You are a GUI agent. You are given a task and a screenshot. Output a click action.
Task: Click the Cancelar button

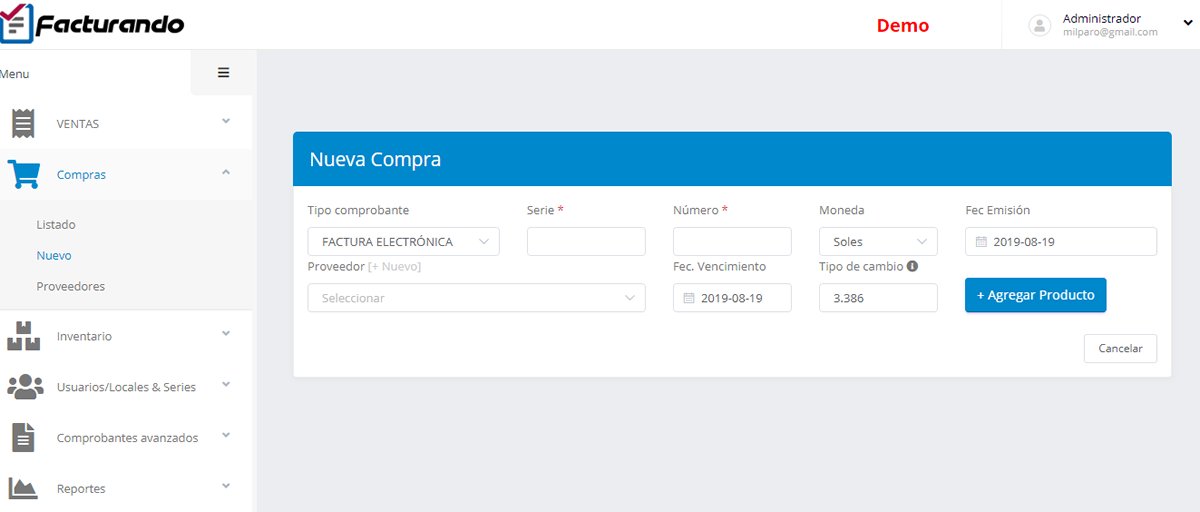pyautogui.click(x=1120, y=348)
